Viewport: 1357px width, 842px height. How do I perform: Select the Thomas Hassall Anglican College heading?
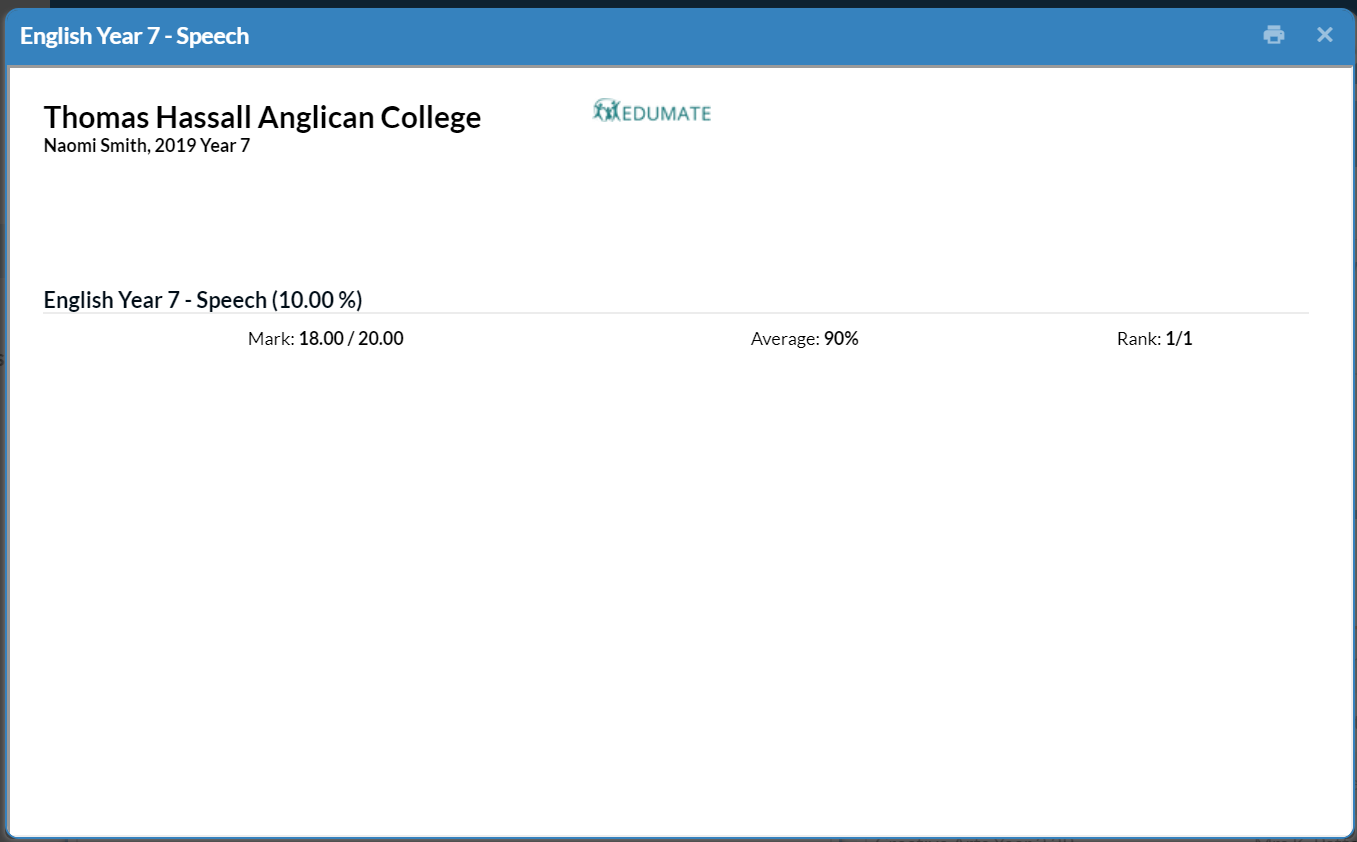pos(262,117)
